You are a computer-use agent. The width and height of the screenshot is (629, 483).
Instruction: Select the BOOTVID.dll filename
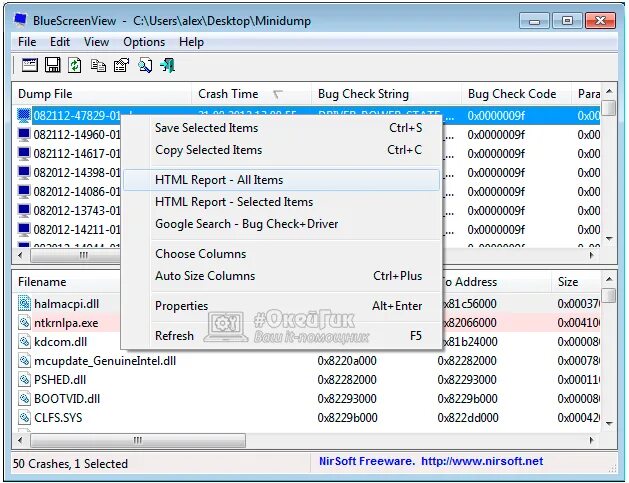tap(67, 399)
